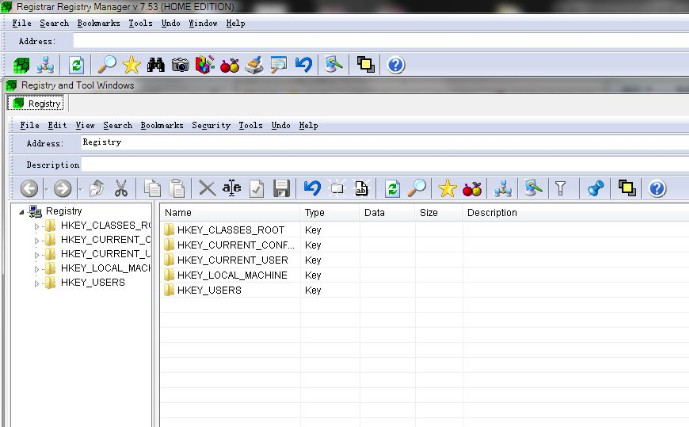Click the funnel filter icon
Viewport: 689px width, 427px height.
[560, 189]
